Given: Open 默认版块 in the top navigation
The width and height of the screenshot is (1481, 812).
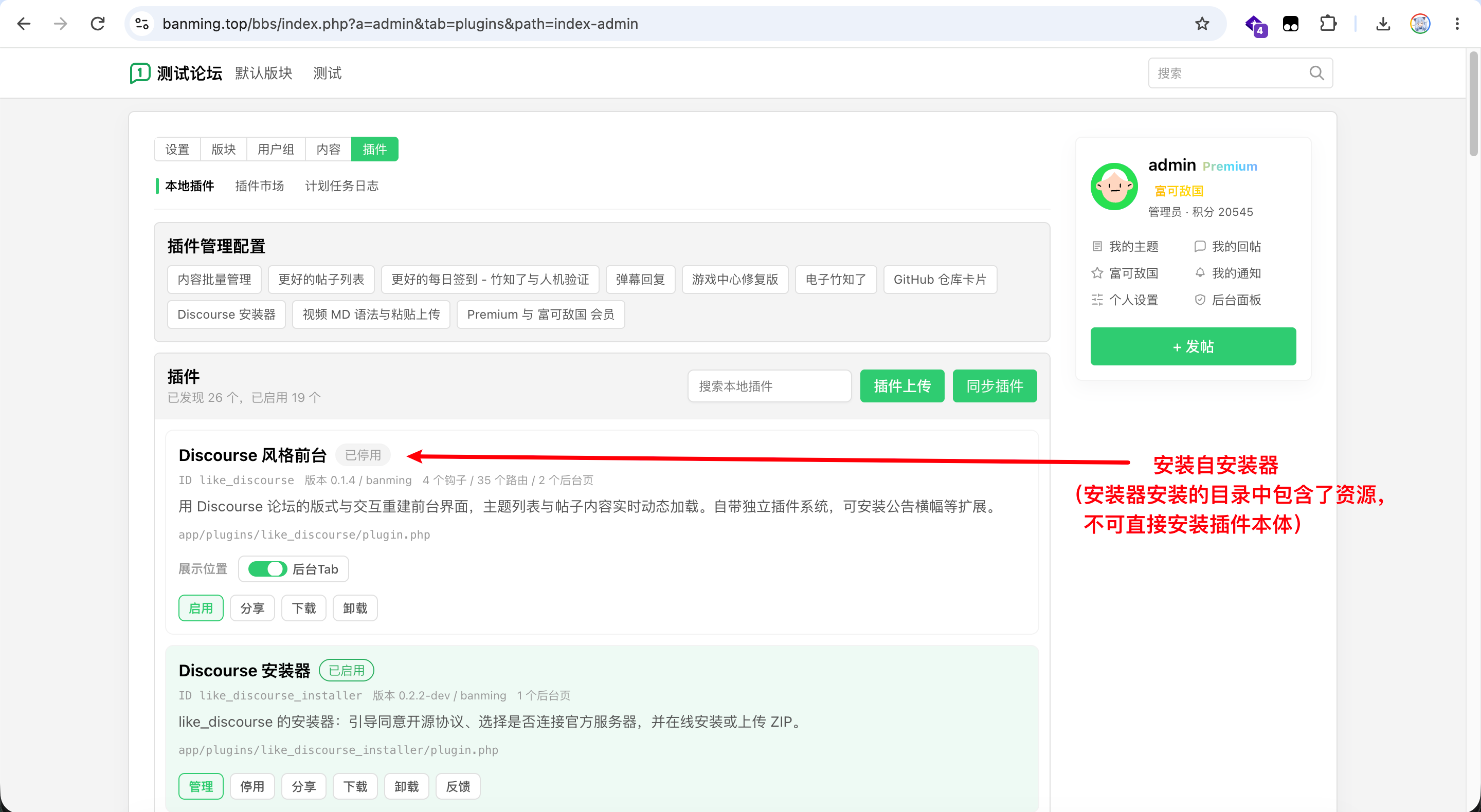Looking at the screenshot, I should tap(263, 73).
